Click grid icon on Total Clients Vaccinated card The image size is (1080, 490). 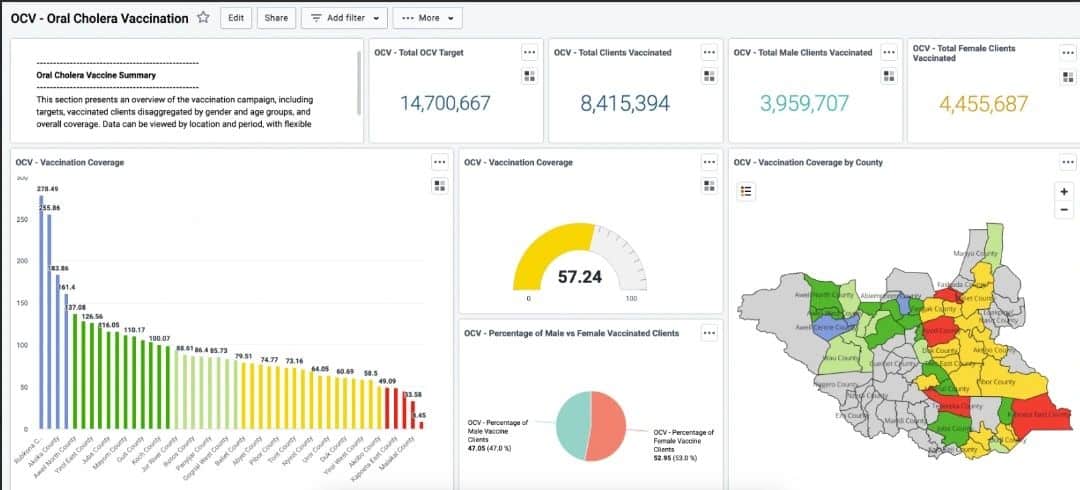pos(709,76)
